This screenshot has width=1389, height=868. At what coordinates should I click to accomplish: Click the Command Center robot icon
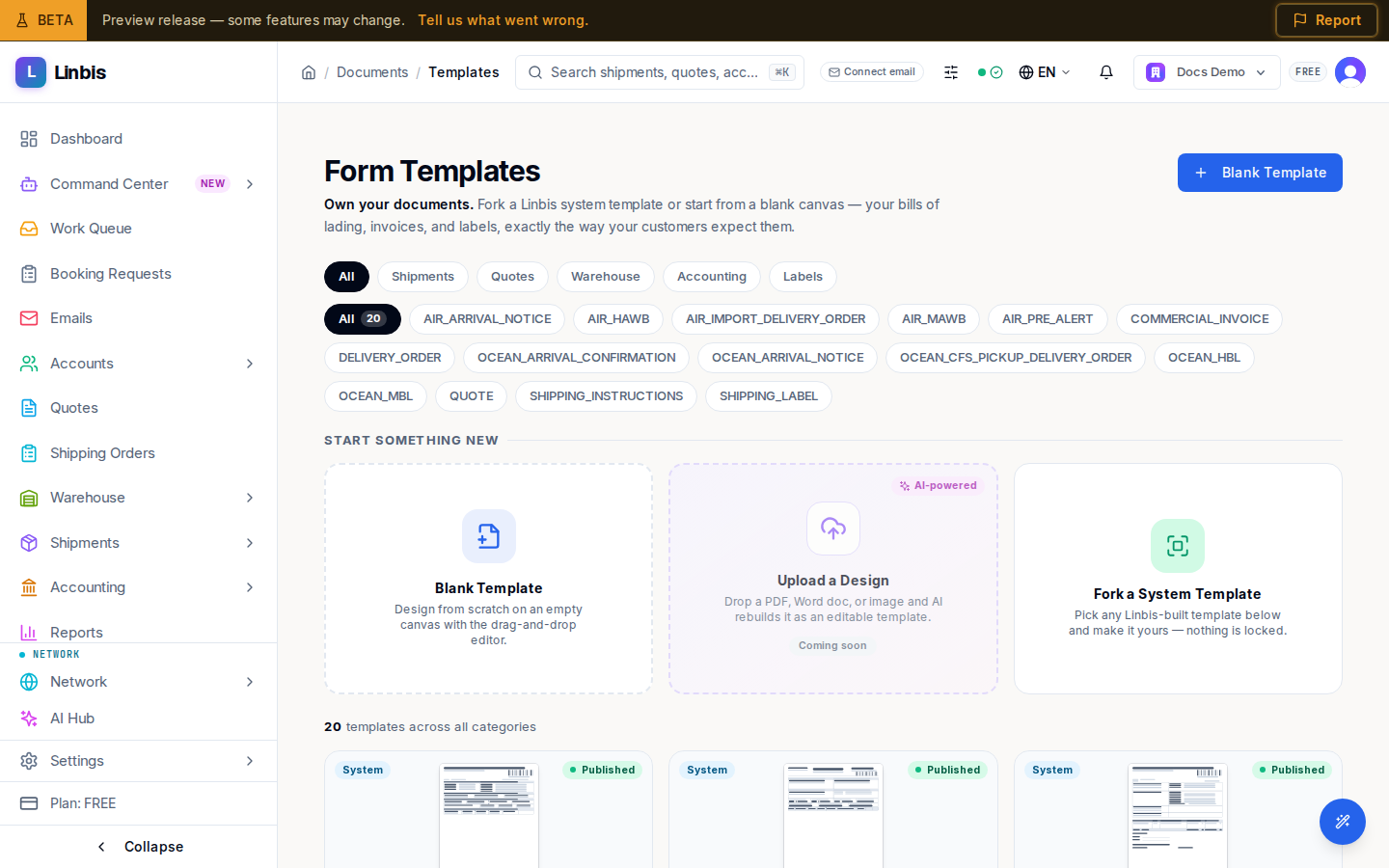(29, 184)
